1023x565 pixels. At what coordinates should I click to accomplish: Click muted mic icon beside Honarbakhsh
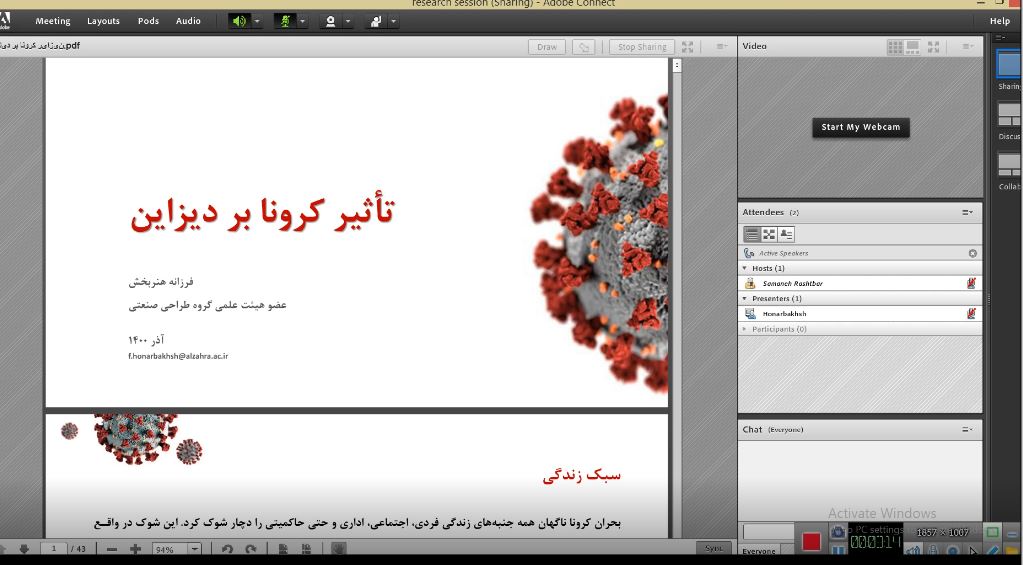[971, 314]
